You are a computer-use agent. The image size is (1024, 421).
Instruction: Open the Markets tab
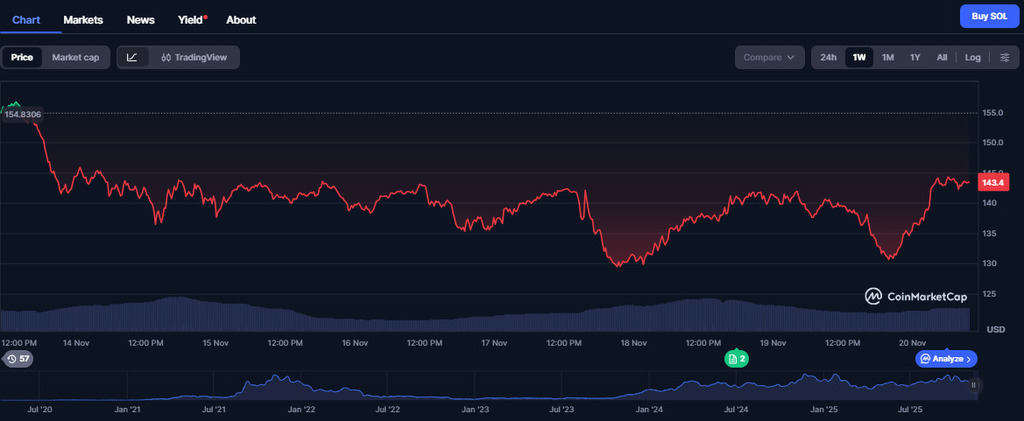click(x=83, y=19)
